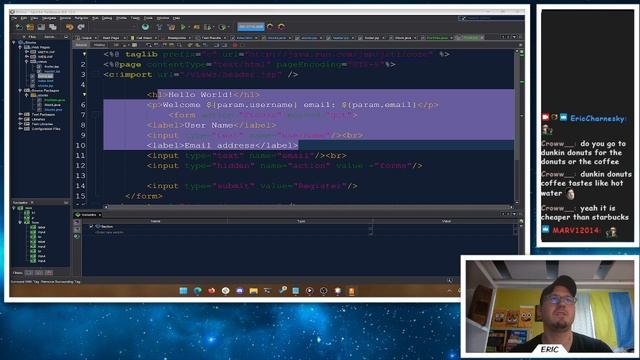Image resolution: width=640 pixels, height=360 pixels.
Task: Click the Clean and Build icon
Action: pos(171,27)
